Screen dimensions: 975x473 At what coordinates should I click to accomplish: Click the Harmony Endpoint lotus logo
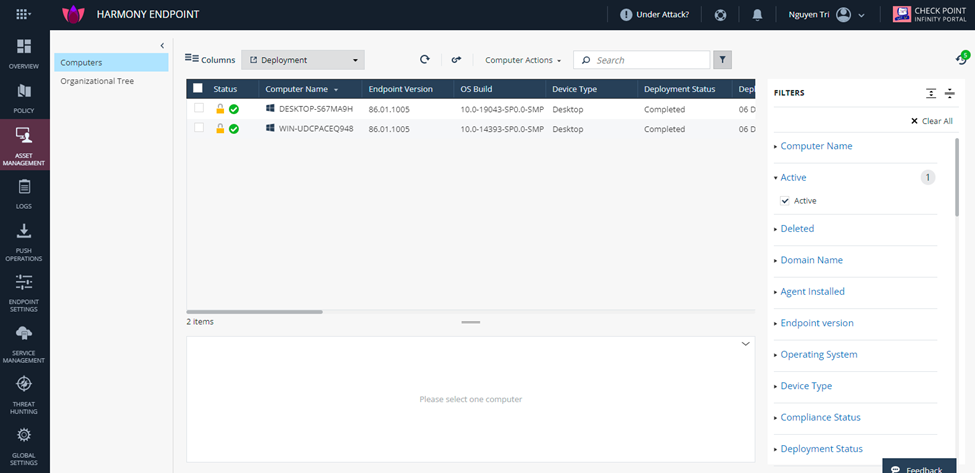(x=73, y=14)
